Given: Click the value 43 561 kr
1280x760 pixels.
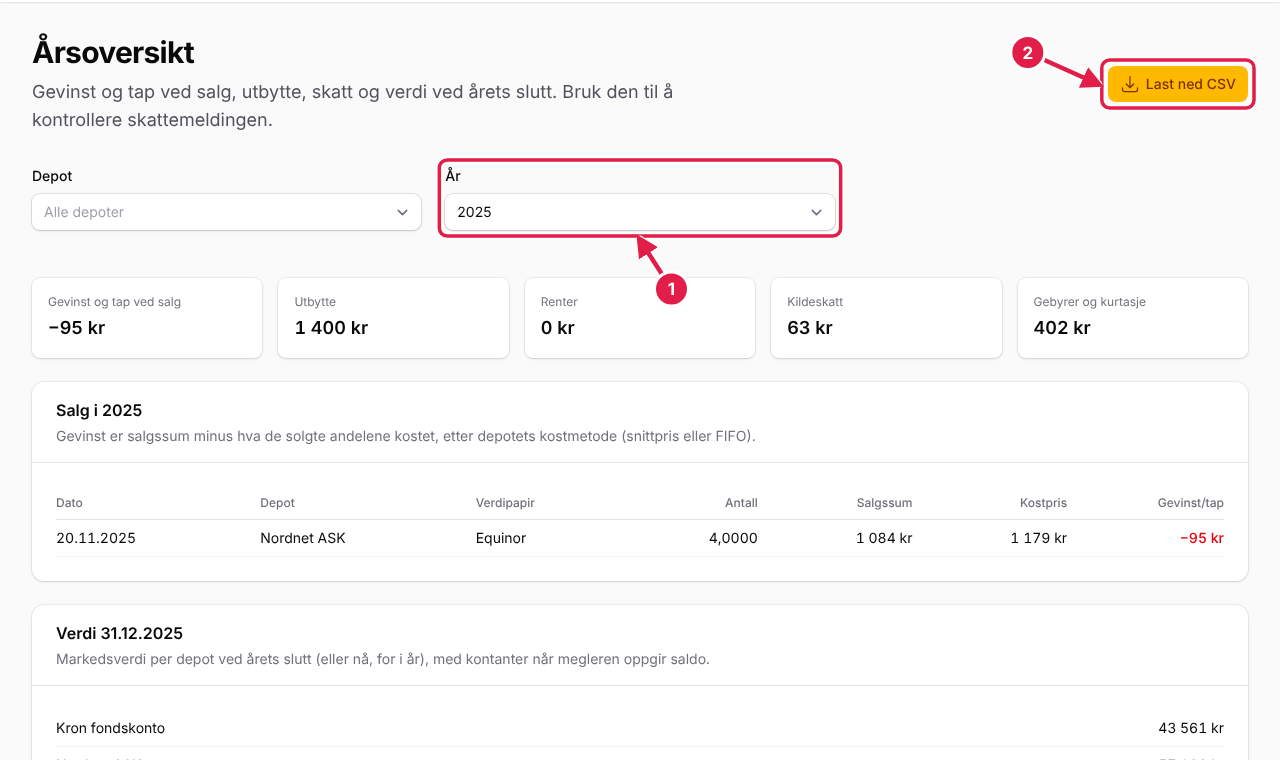Looking at the screenshot, I should click(1191, 728).
